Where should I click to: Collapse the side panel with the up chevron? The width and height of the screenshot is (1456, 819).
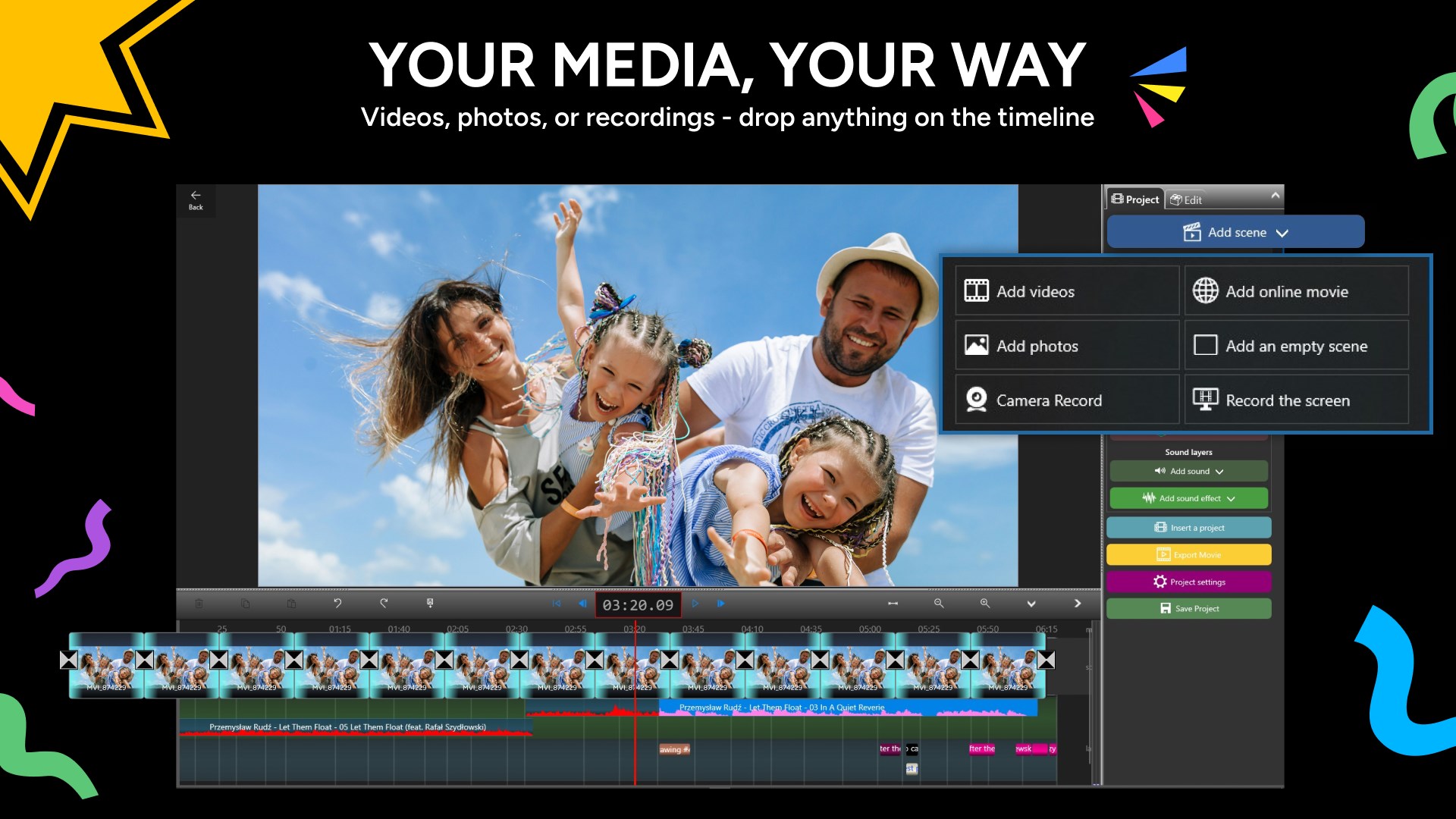pyautogui.click(x=1275, y=196)
